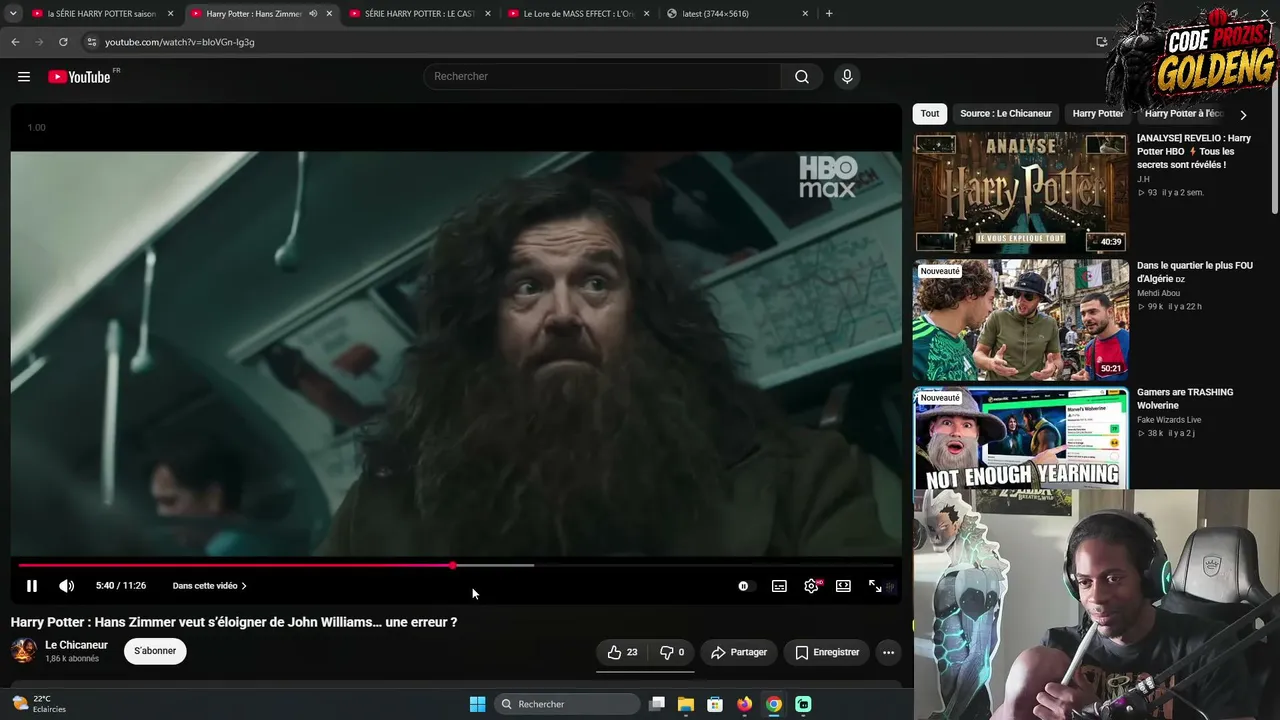Click the search magnifier button
Image resolution: width=1280 pixels, height=720 pixels.
(802, 77)
